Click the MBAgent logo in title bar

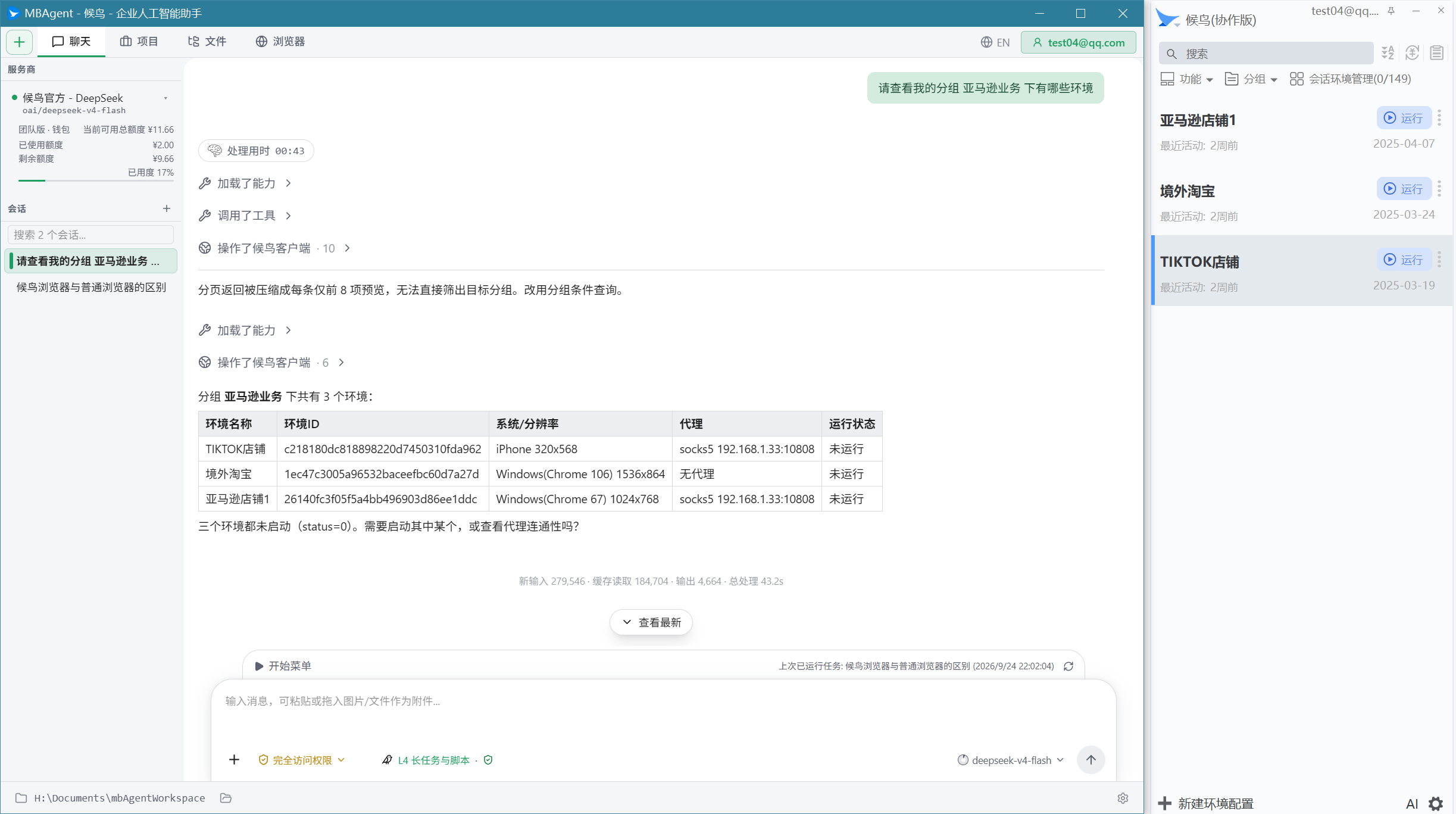tap(13, 13)
